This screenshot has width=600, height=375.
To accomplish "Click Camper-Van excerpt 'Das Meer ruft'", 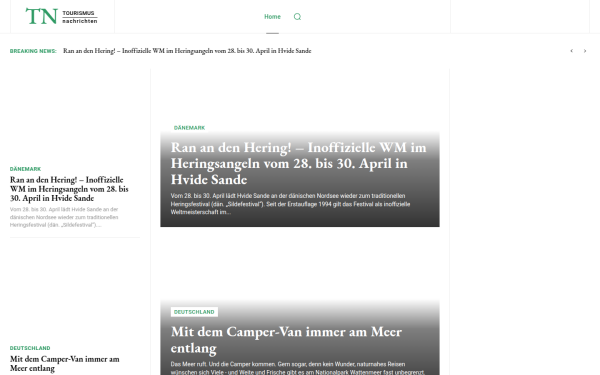I will [x=298, y=368].
